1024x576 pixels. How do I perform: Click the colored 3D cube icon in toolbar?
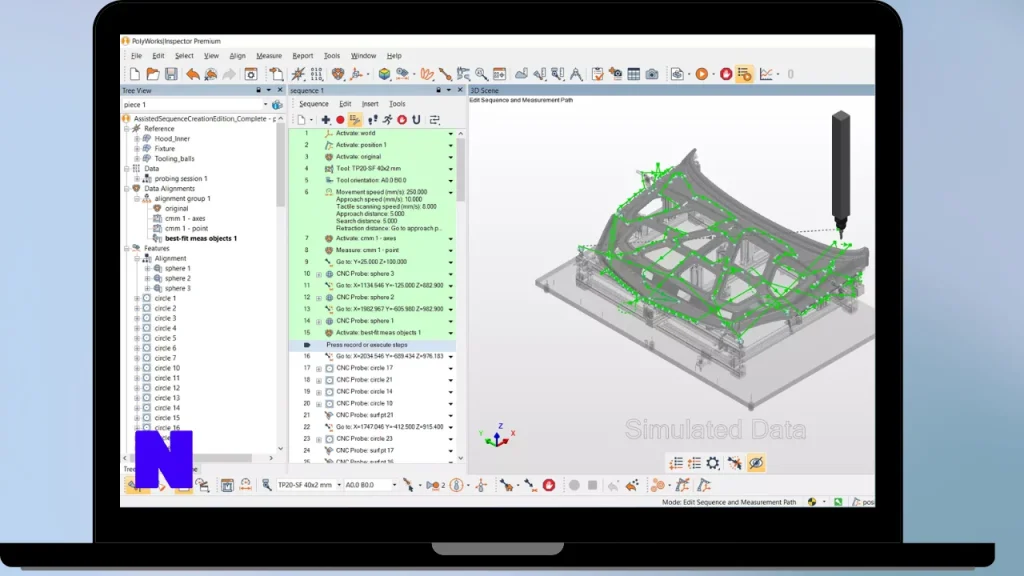tap(384, 74)
